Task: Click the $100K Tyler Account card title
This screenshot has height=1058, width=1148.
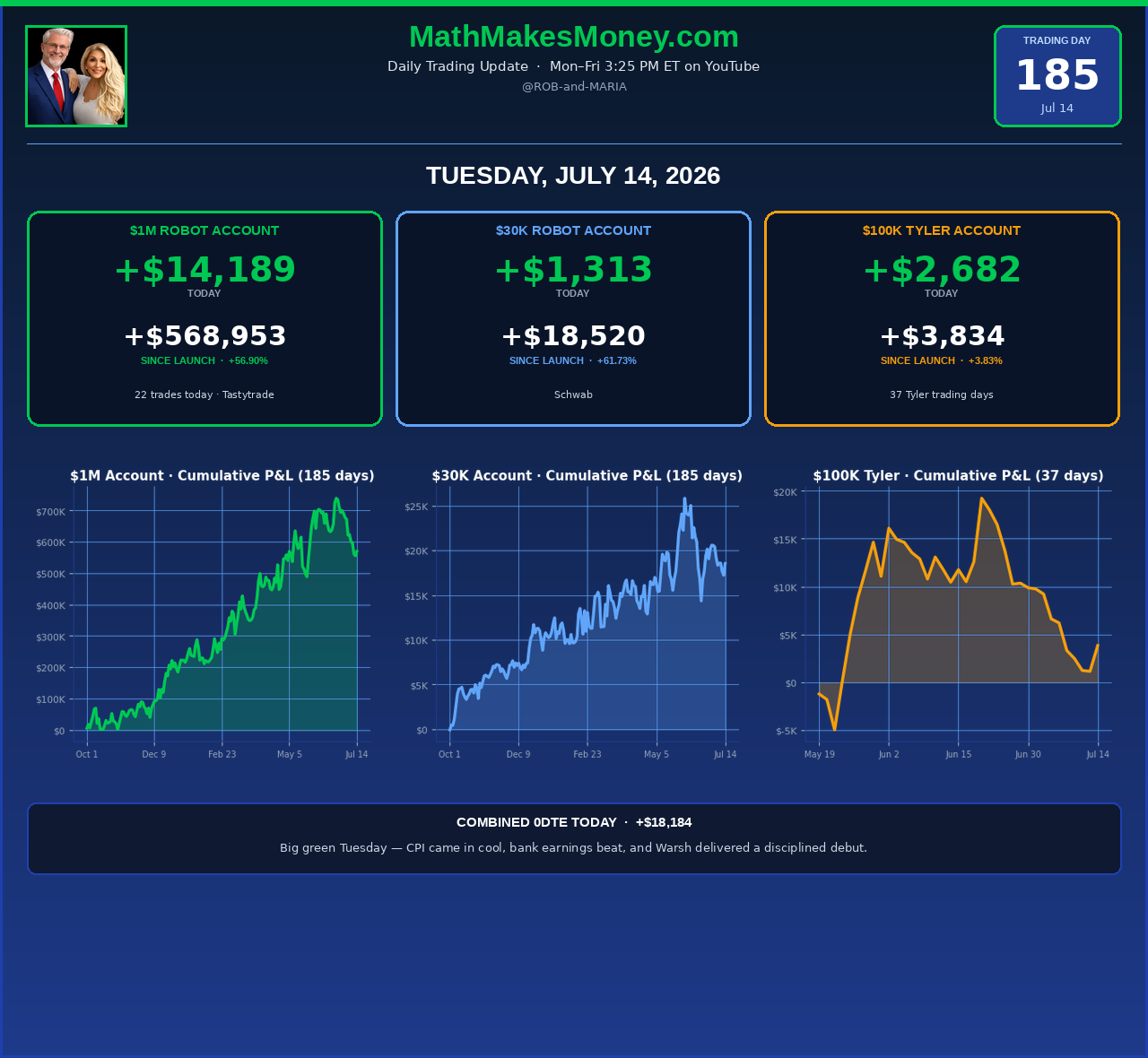Action: (x=942, y=230)
